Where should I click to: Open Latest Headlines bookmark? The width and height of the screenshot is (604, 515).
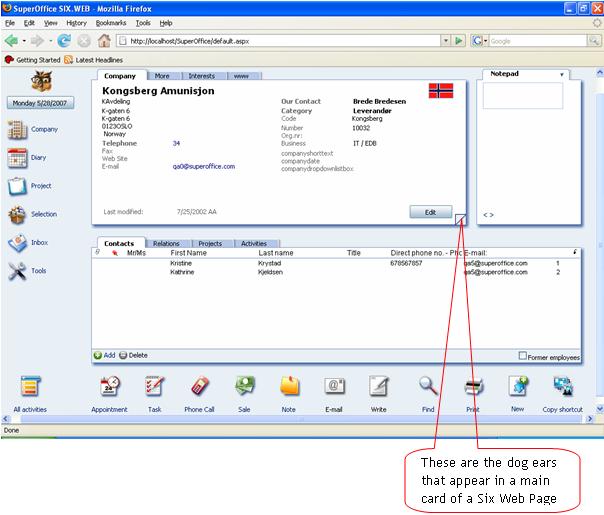tap(94, 60)
